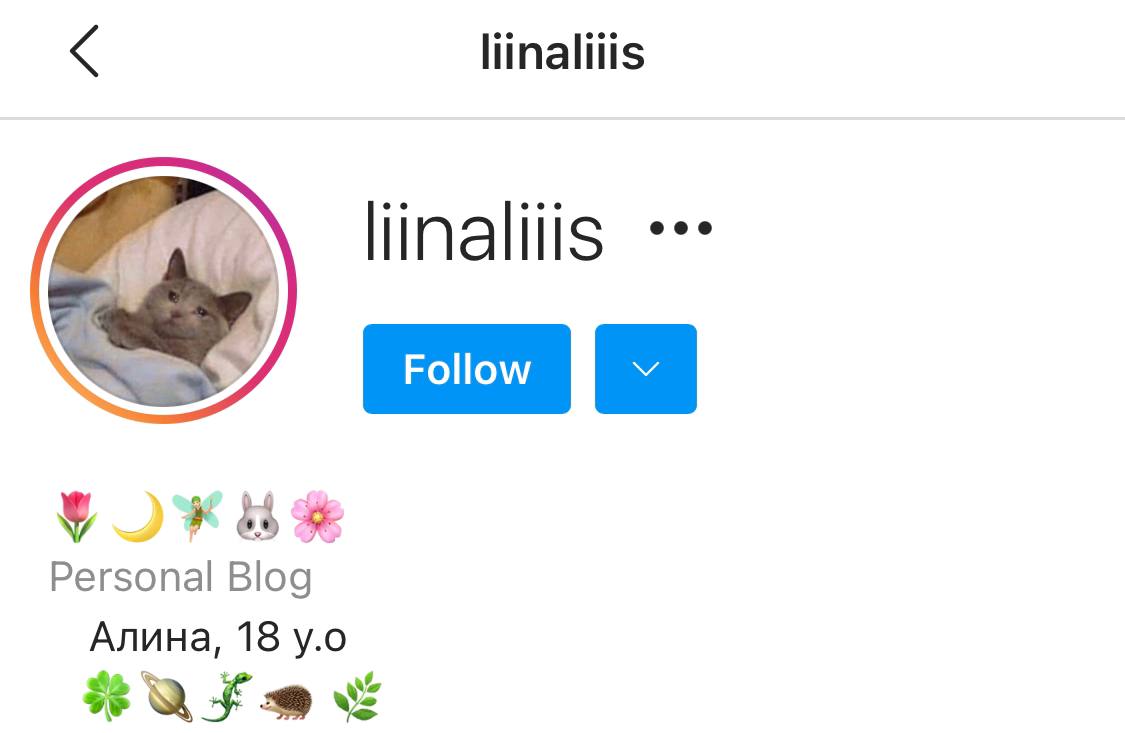Tap the liinaliiis title in header bar

pyautogui.click(x=562, y=53)
